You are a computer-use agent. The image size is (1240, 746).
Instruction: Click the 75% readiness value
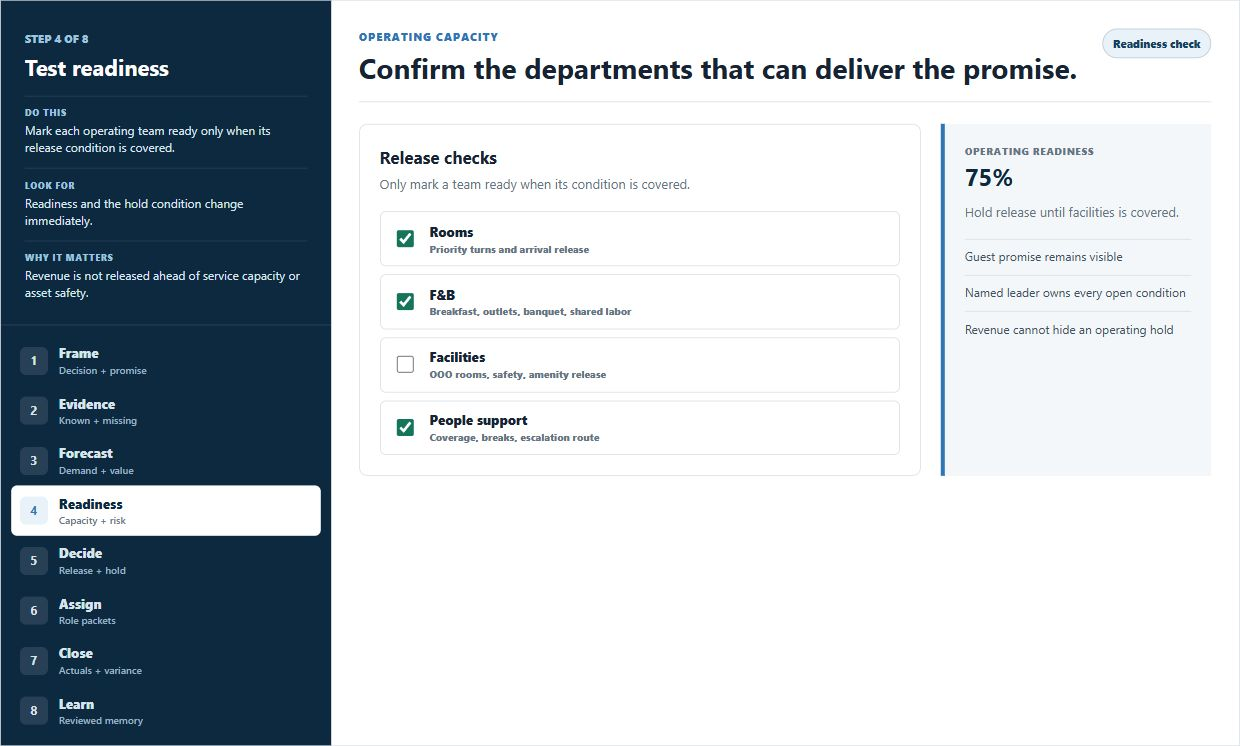click(x=989, y=178)
